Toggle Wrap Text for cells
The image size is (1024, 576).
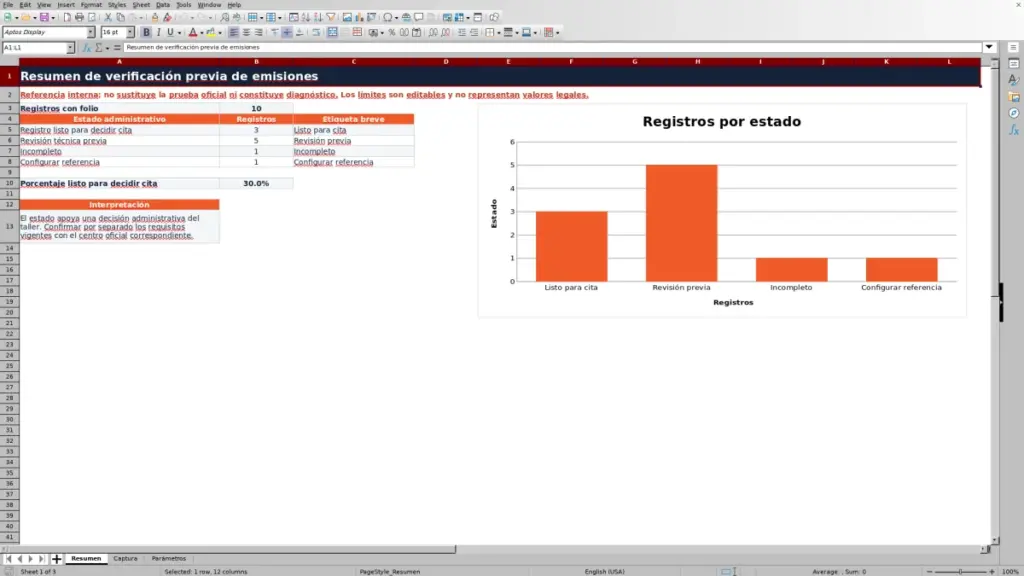(x=316, y=33)
